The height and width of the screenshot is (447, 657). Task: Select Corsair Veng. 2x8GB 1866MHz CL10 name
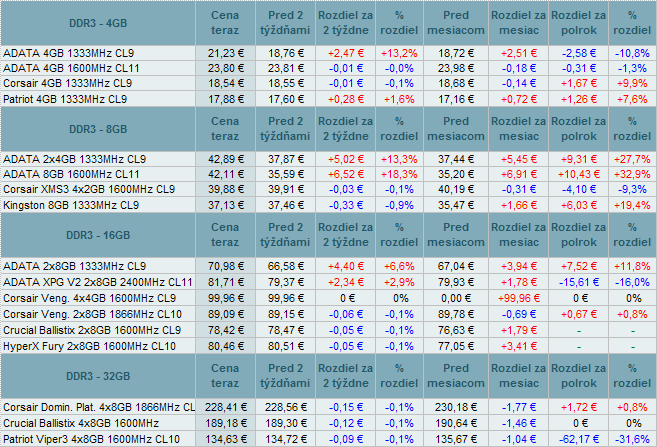(x=92, y=314)
